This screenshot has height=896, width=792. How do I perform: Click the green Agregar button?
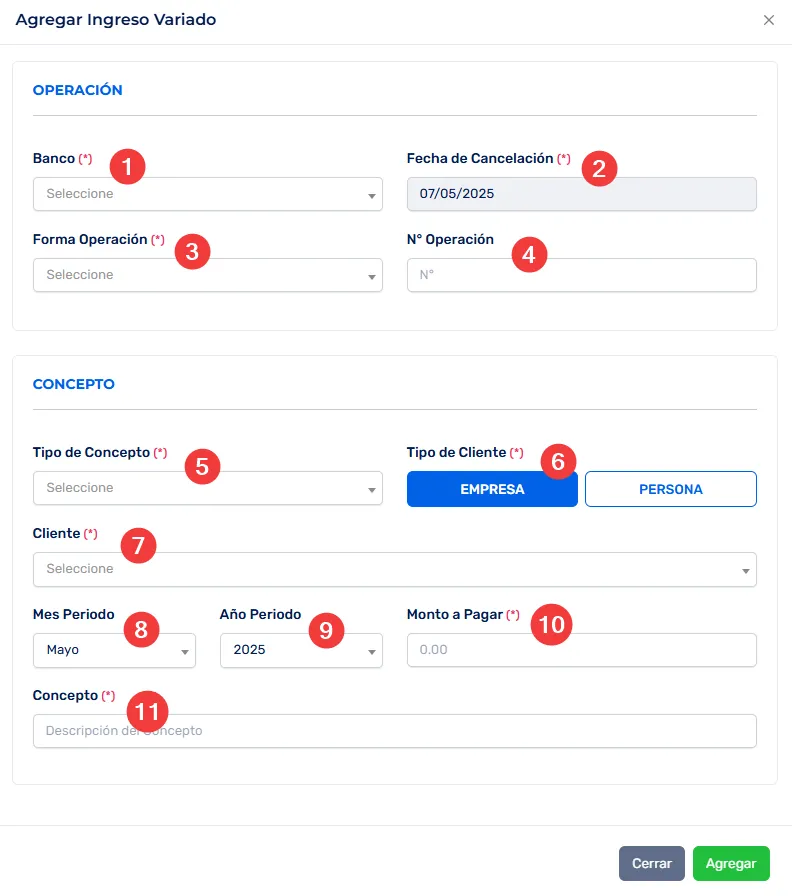click(731, 863)
